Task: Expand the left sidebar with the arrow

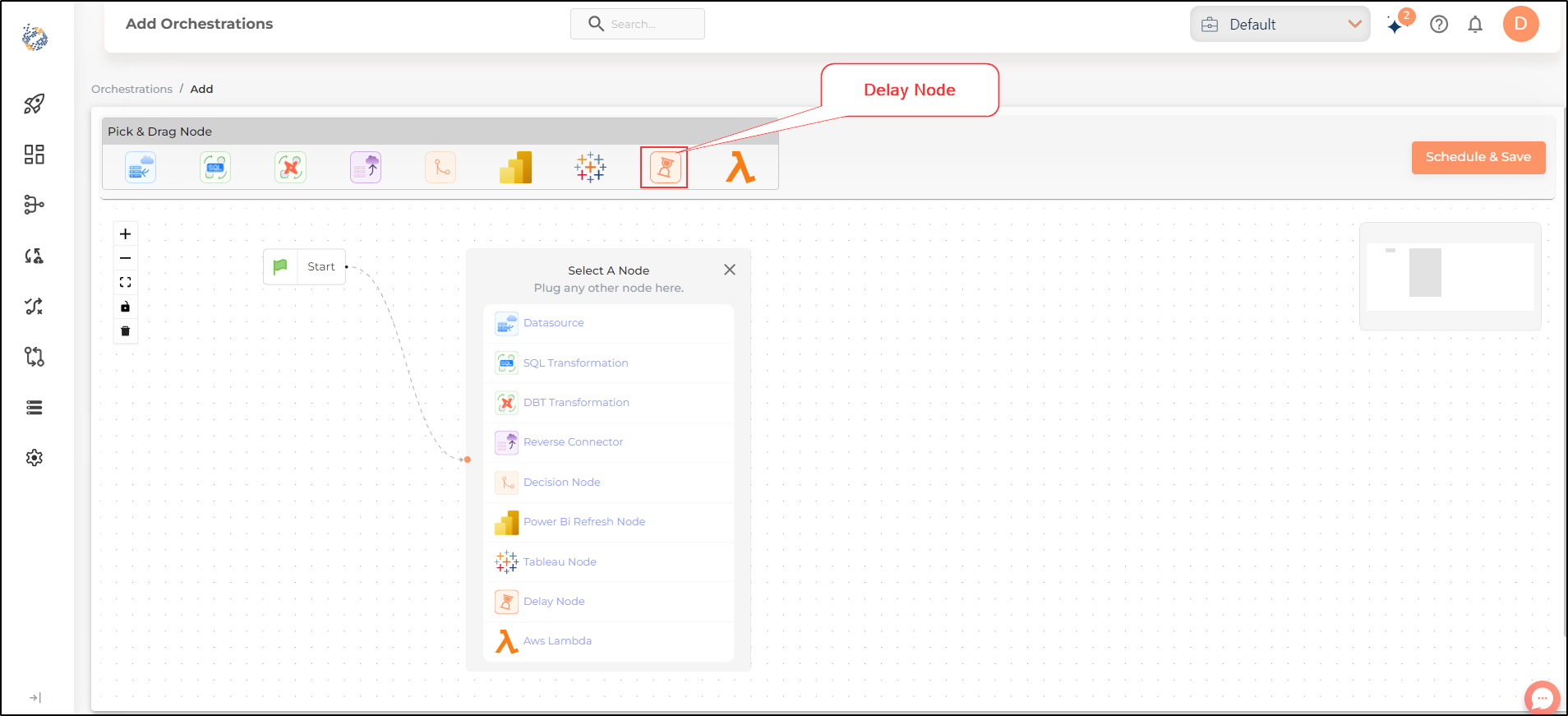Action: [35, 698]
